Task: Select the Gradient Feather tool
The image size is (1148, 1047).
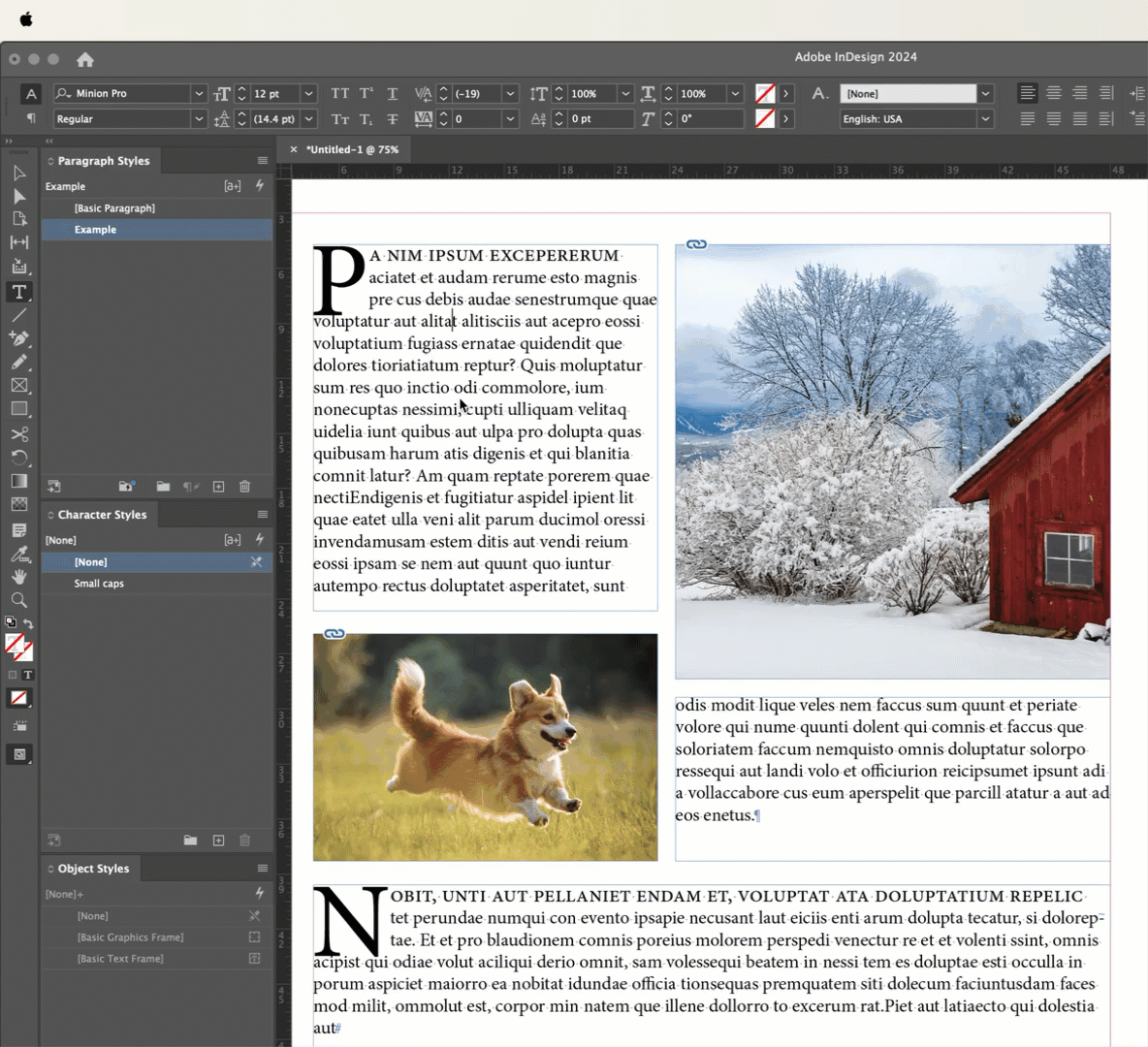Action: pyautogui.click(x=19, y=504)
